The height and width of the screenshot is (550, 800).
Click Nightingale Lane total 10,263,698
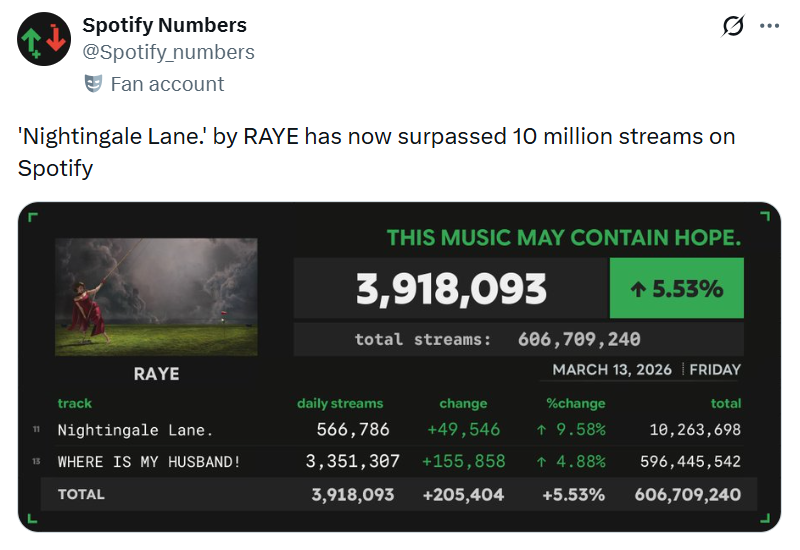click(695, 430)
